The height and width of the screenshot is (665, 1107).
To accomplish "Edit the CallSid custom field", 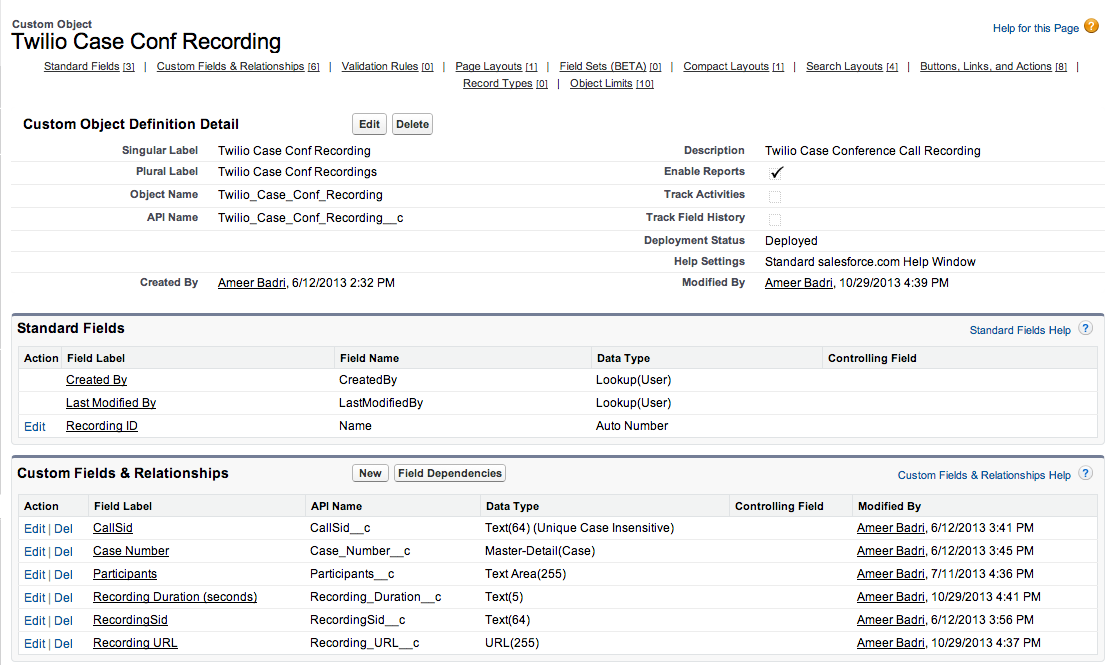I will pyautogui.click(x=35, y=529).
